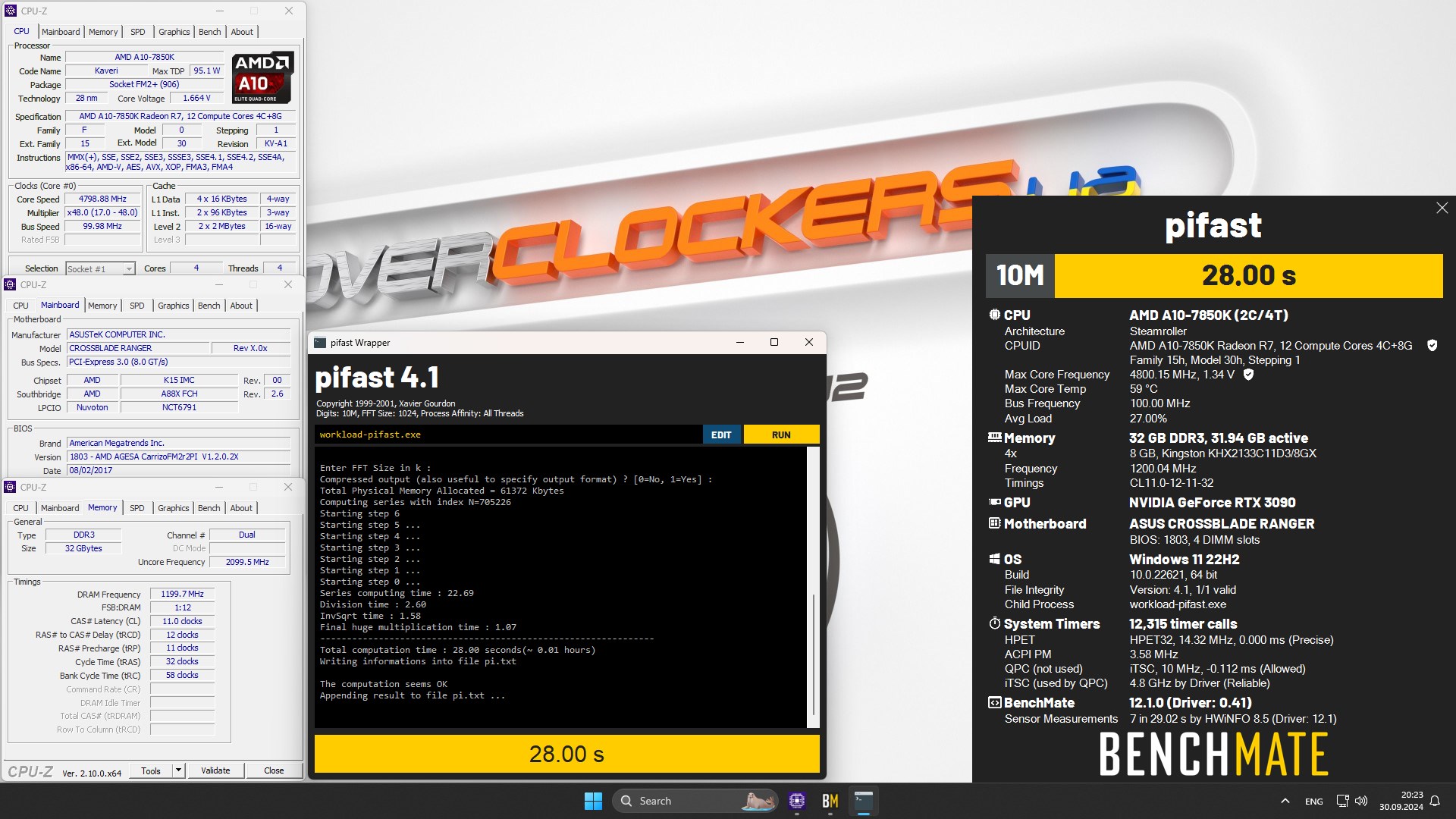Click the Total computation time line

pos(457,650)
